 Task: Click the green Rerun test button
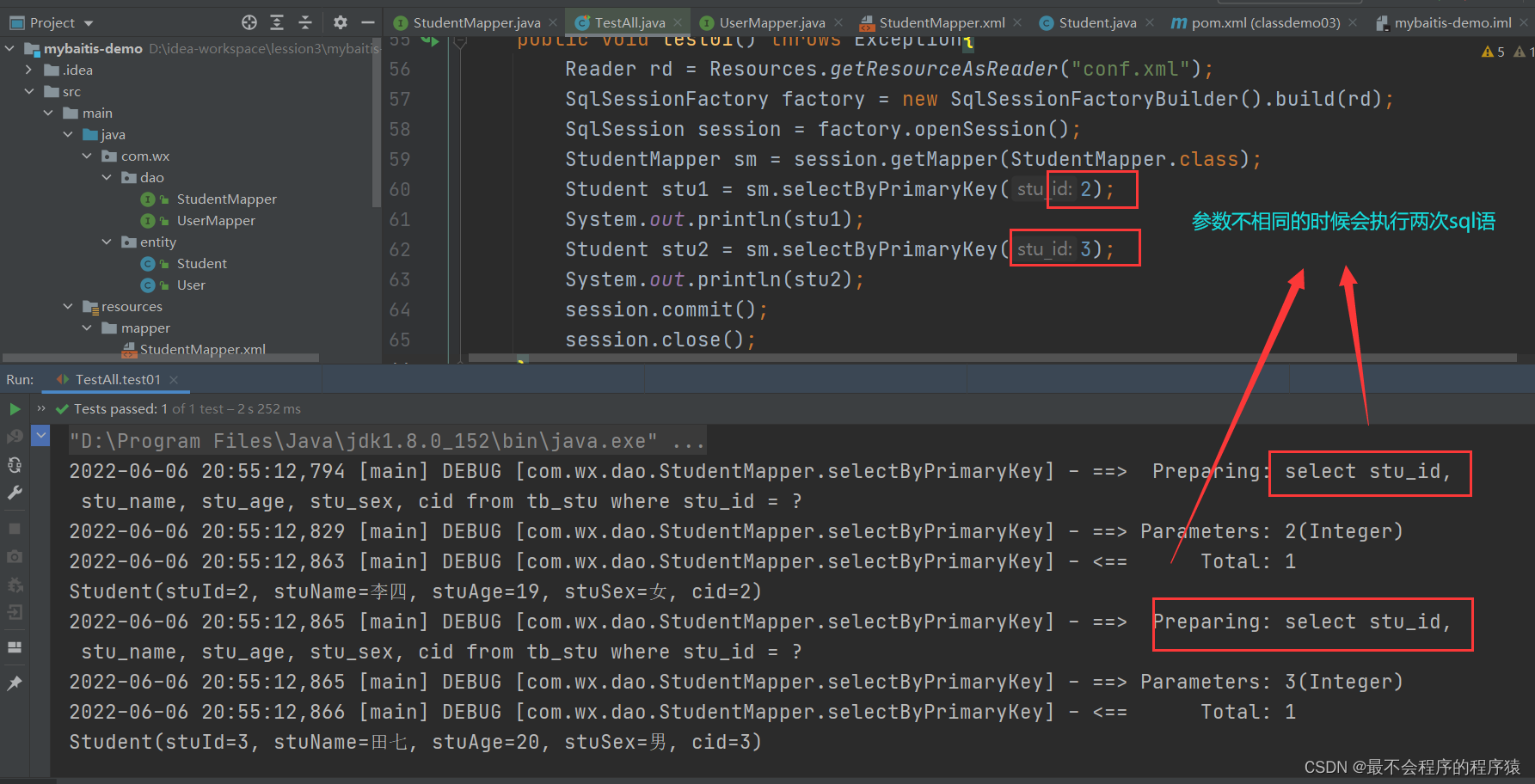click(15, 409)
